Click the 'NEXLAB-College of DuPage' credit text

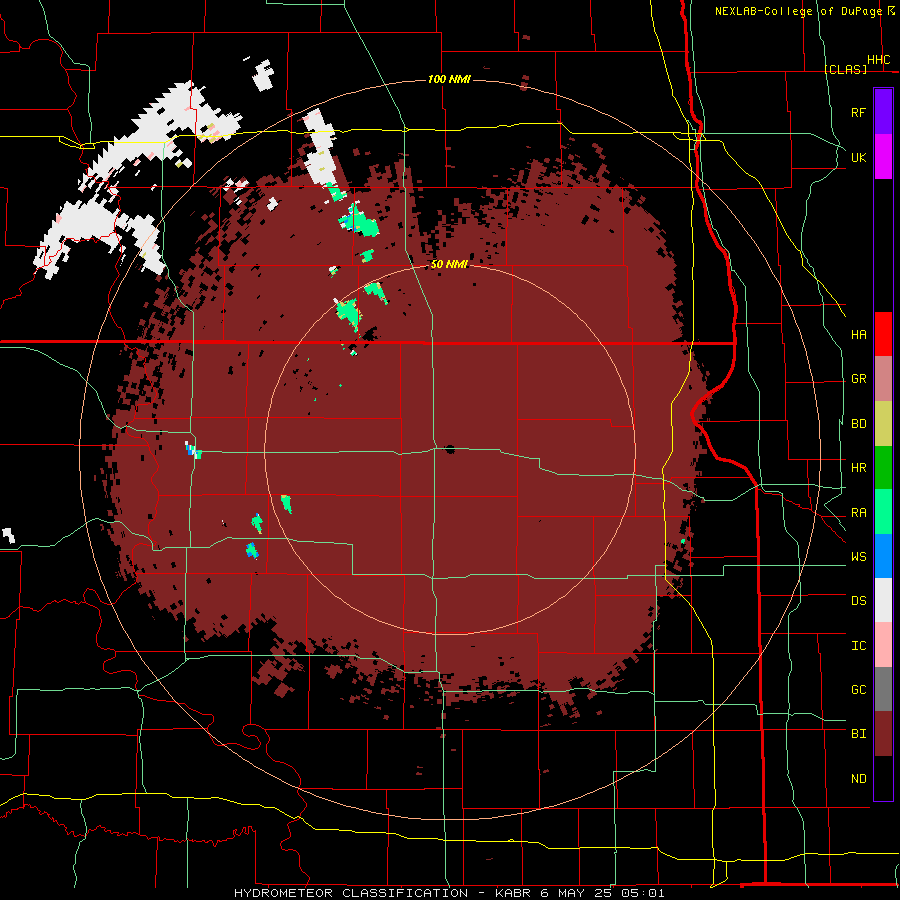[798, 11]
